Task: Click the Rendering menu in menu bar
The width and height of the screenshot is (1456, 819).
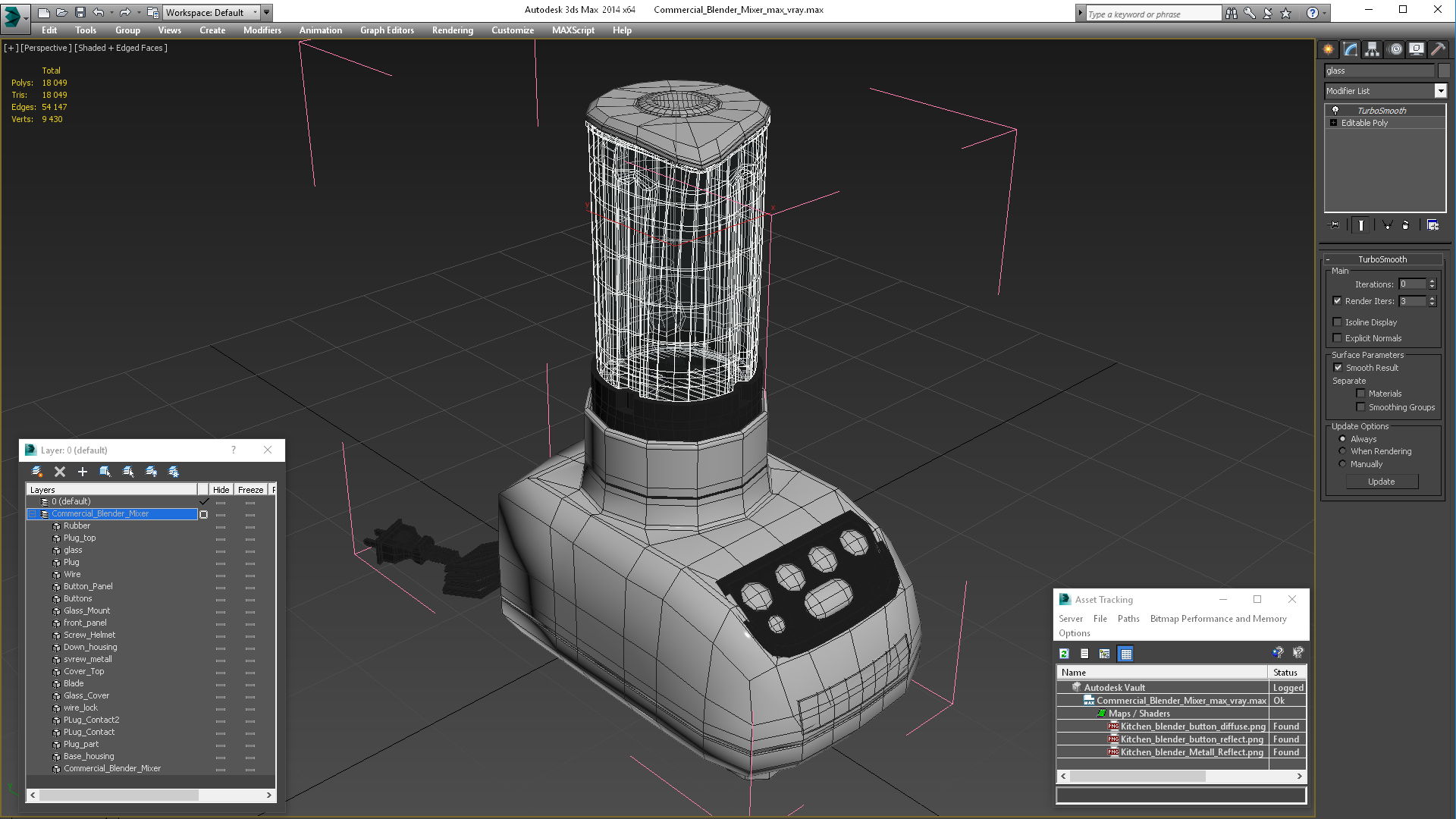Action: (452, 30)
